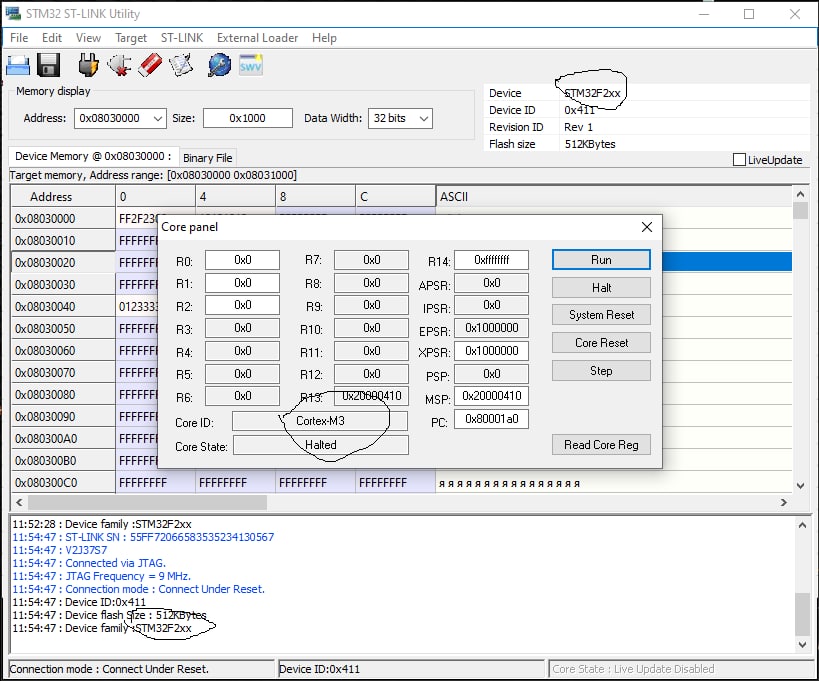This screenshot has width=819, height=681.
Task: Click Core Reset button
Action: (601, 343)
